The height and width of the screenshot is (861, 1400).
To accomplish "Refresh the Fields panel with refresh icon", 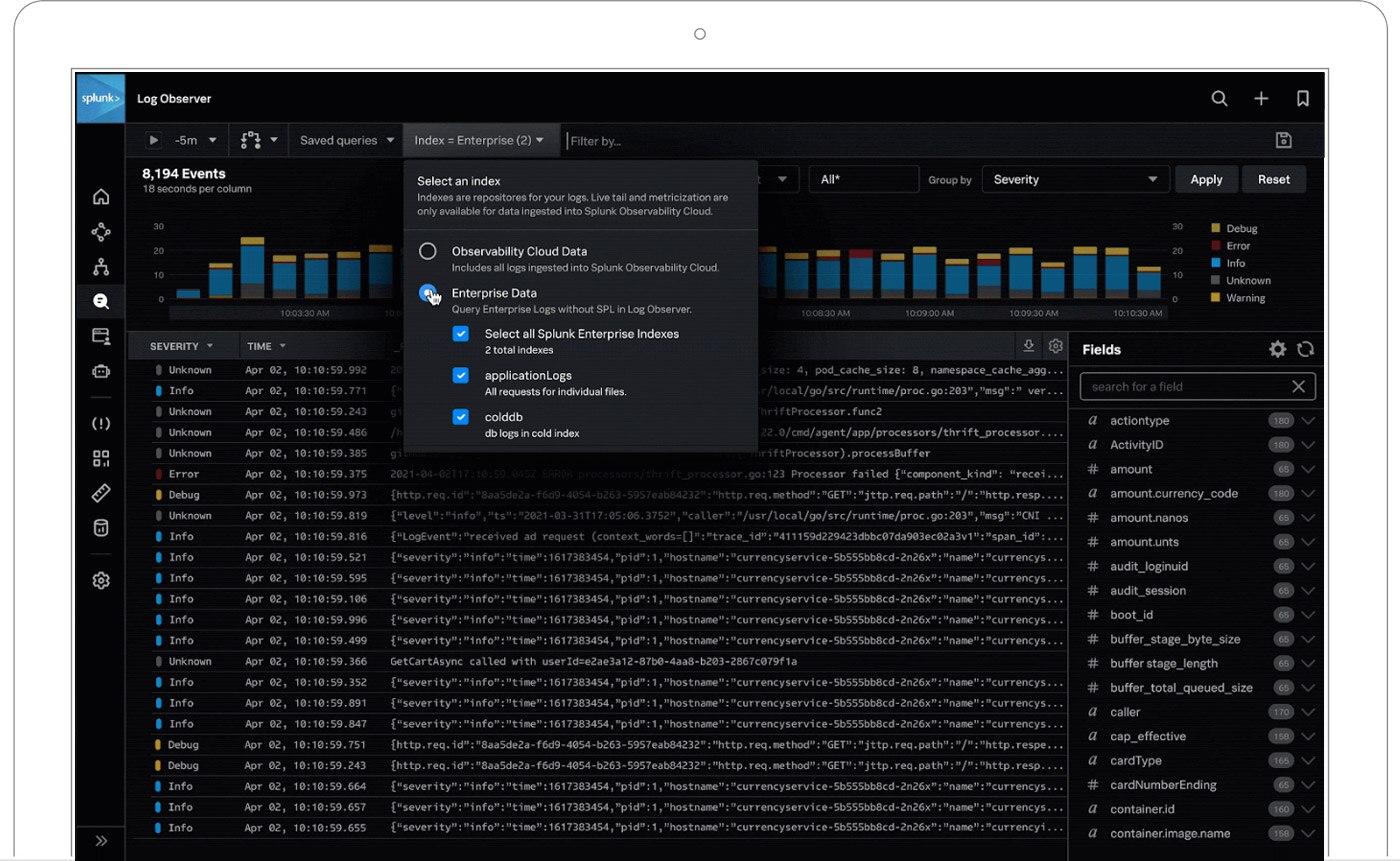I will 1306,349.
